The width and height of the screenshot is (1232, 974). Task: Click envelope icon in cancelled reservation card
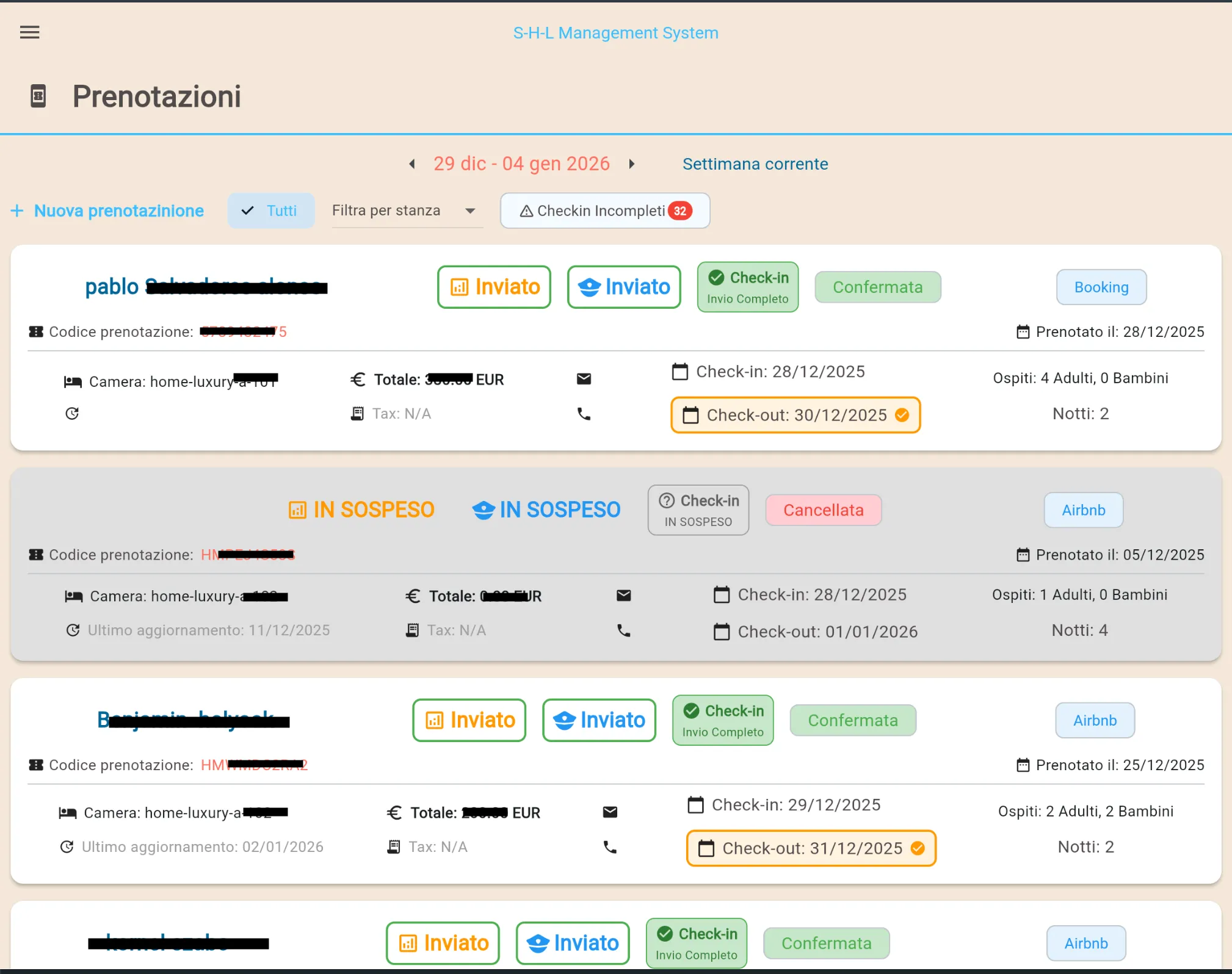[x=623, y=596]
